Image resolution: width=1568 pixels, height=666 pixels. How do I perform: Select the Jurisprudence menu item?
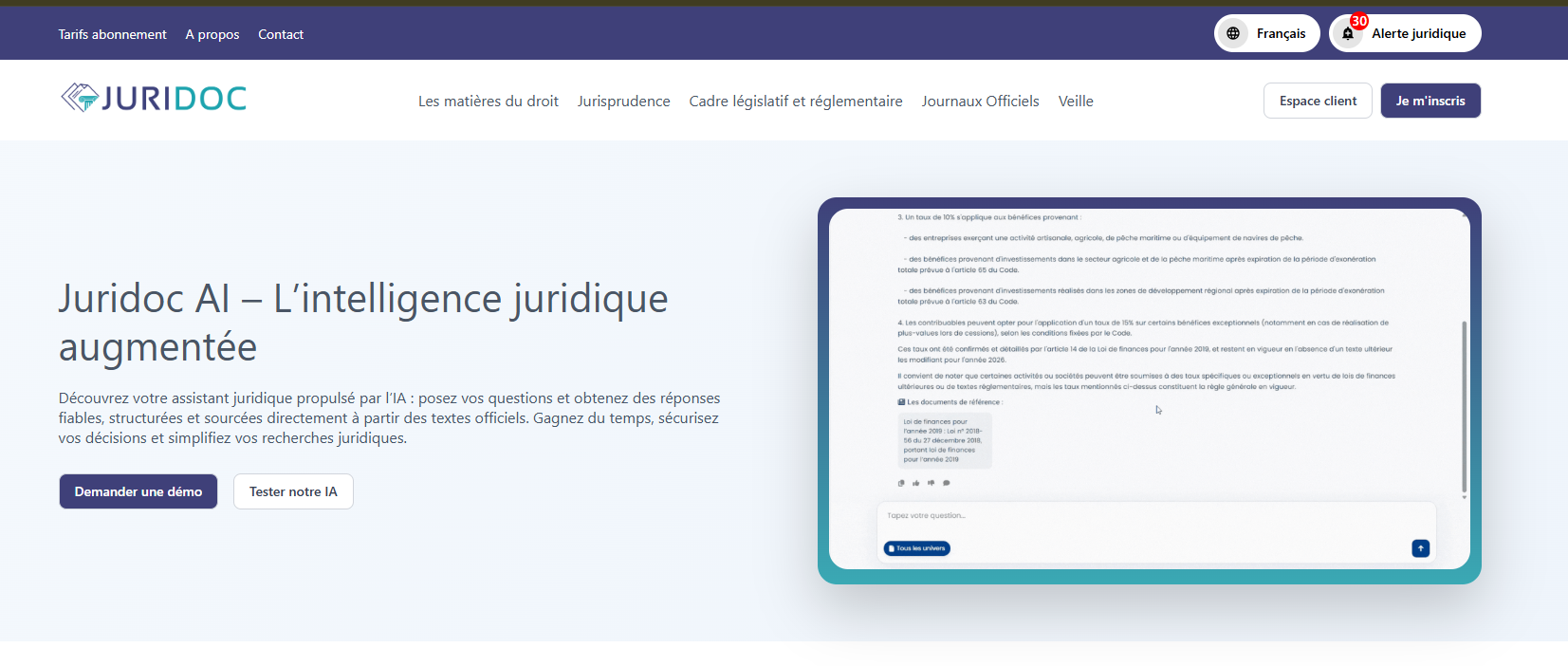click(624, 101)
